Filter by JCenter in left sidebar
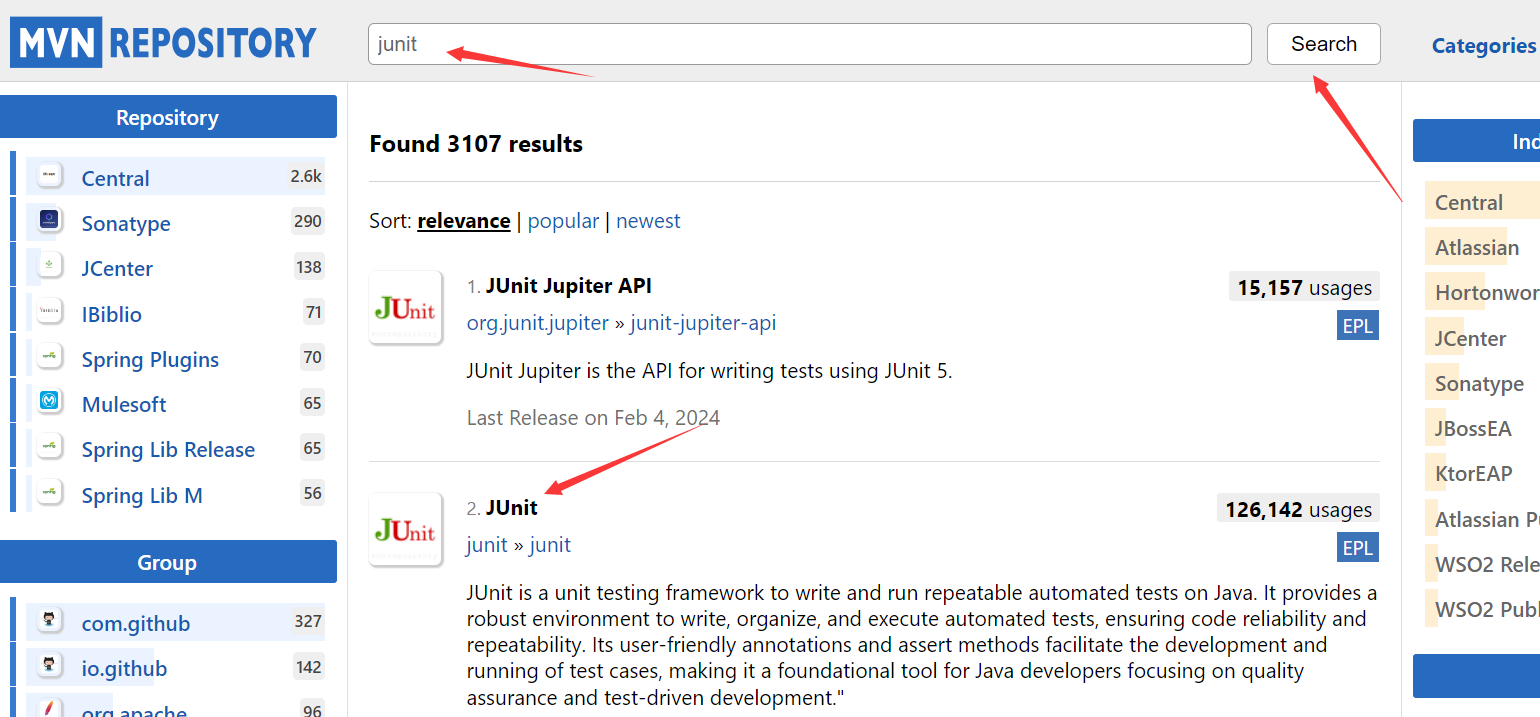 pyautogui.click(x=117, y=268)
